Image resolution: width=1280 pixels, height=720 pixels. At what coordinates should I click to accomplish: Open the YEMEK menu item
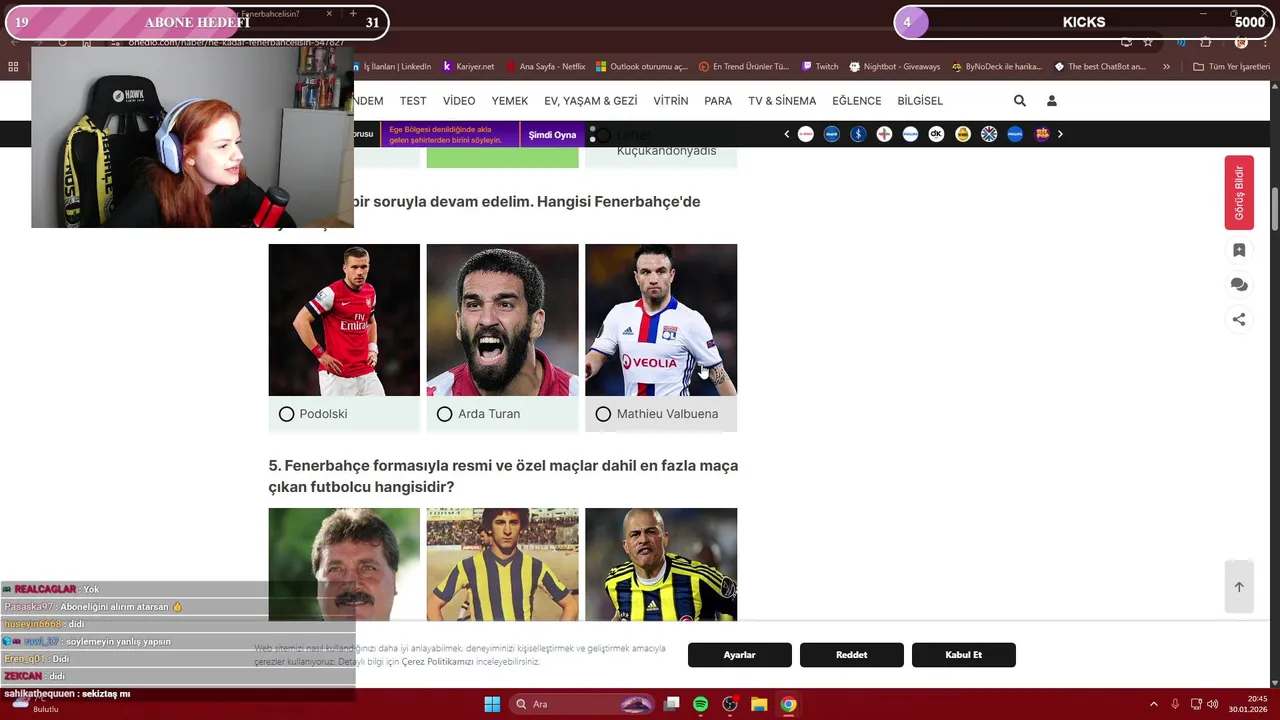click(510, 101)
